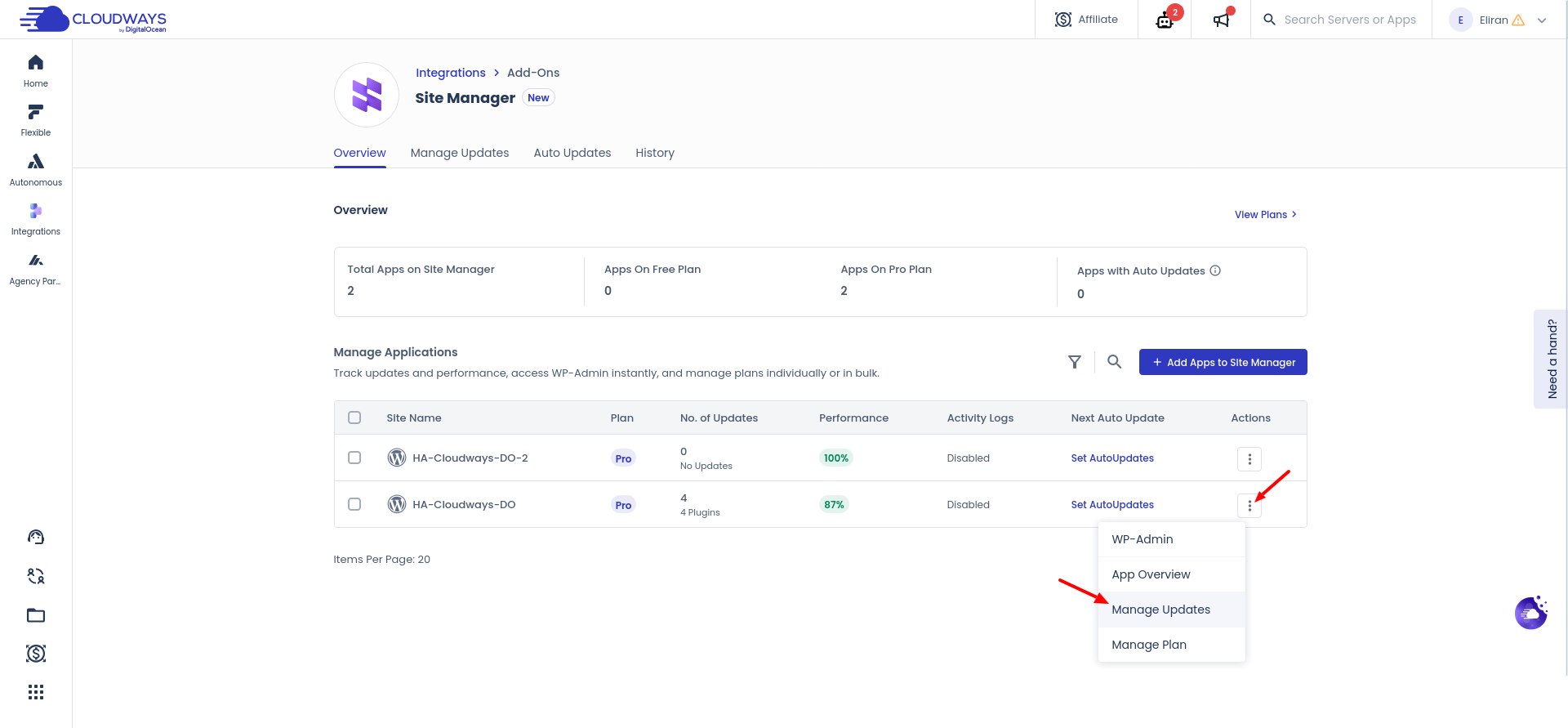Open the Autonomous section in sidebar

[x=36, y=170]
